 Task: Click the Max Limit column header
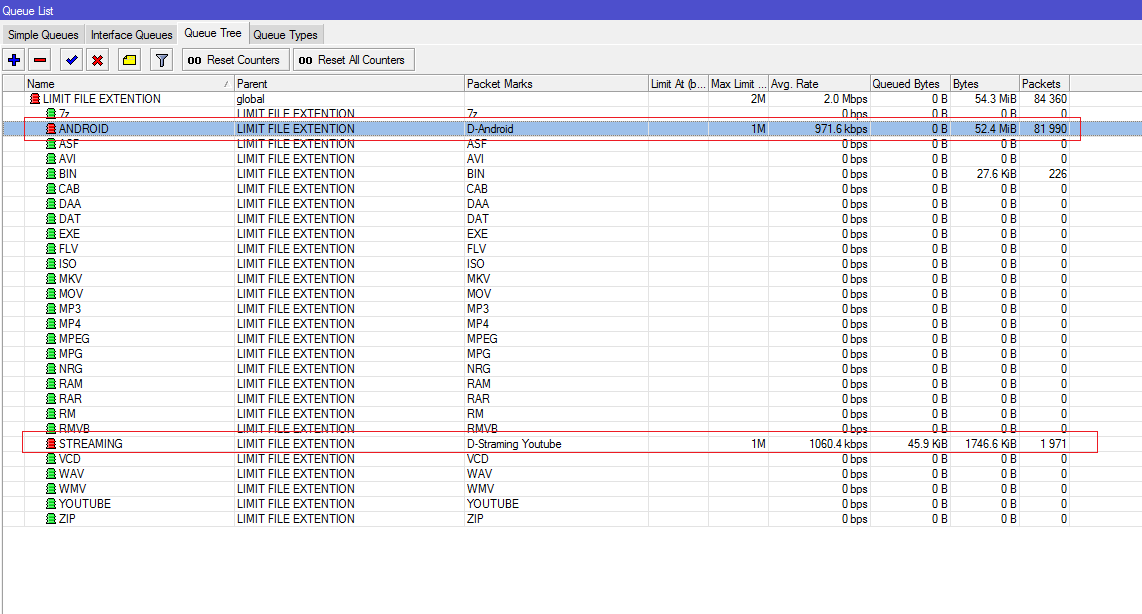point(734,83)
